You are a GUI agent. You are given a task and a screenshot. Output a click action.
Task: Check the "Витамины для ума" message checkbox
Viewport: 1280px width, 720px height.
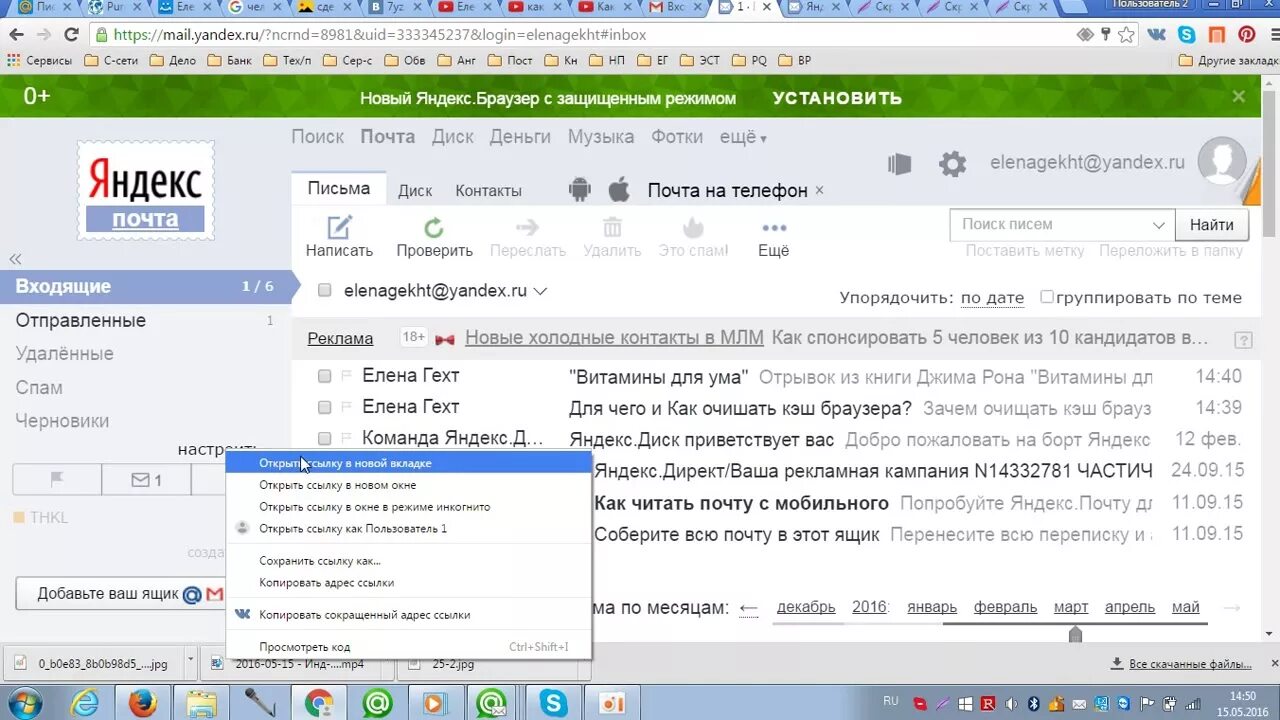point(324,377)
